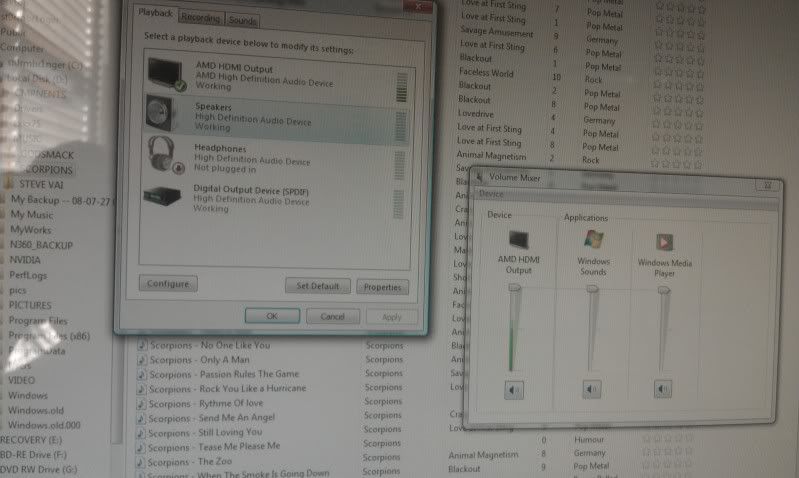Click AMD HDMI Output icon in Volume Mixer
Image resolution: width=799 pixels, height=478 pixels.
[519, 240]
